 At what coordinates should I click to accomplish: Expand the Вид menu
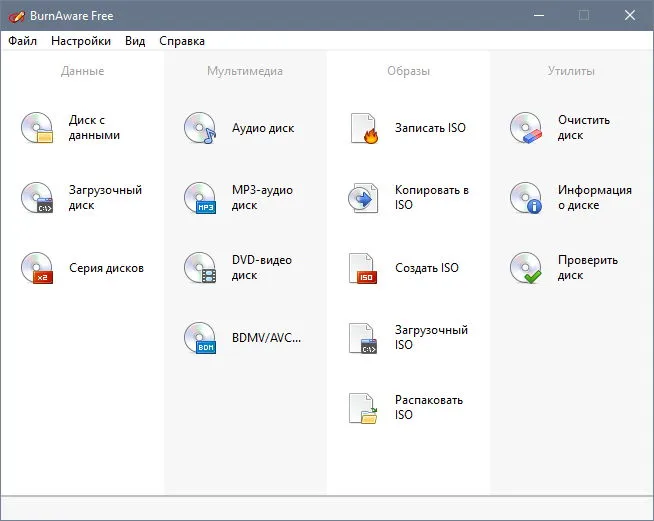135,41
